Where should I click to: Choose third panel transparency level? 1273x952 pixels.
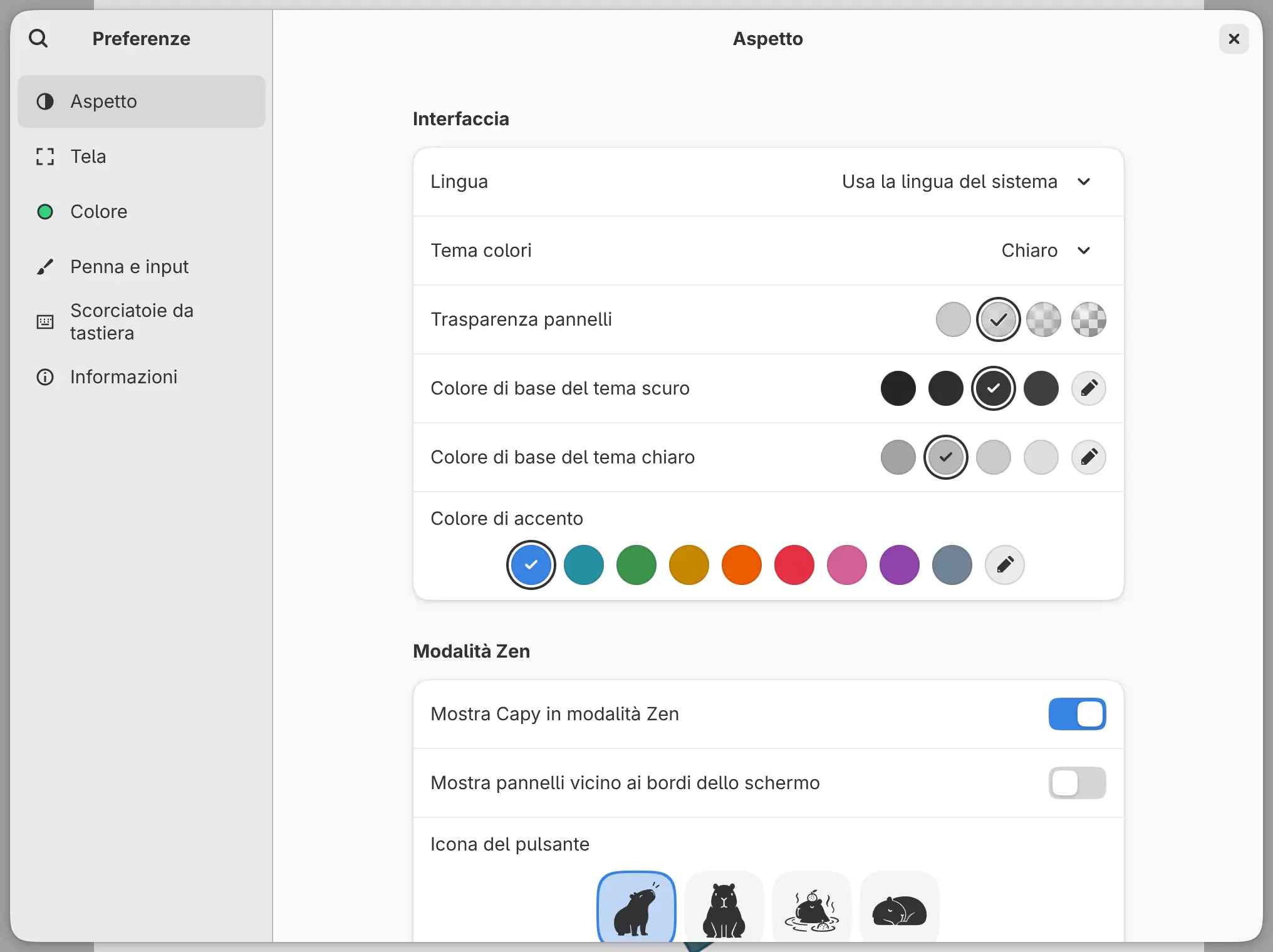pos(1044,319)
